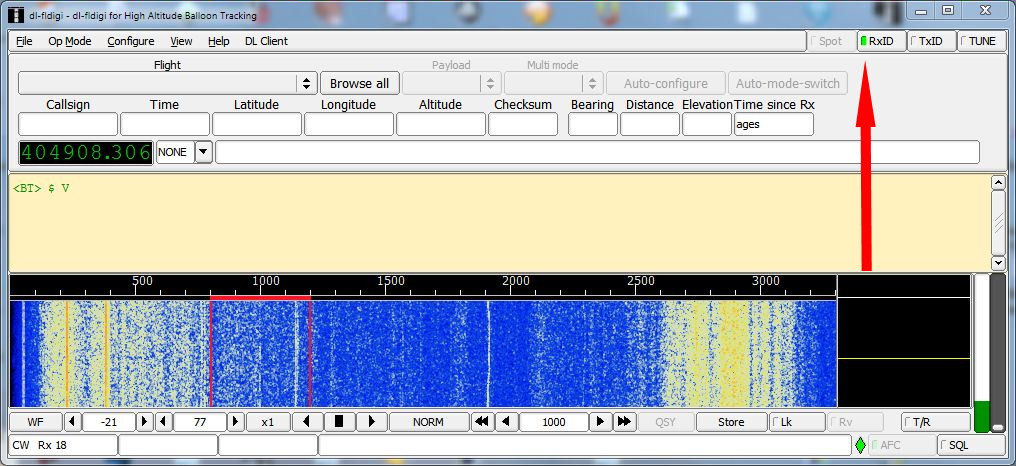Click the <BT> $ V received text
Image resolution: width=1016 pixels, height=466 pixels.
point(41,188)
